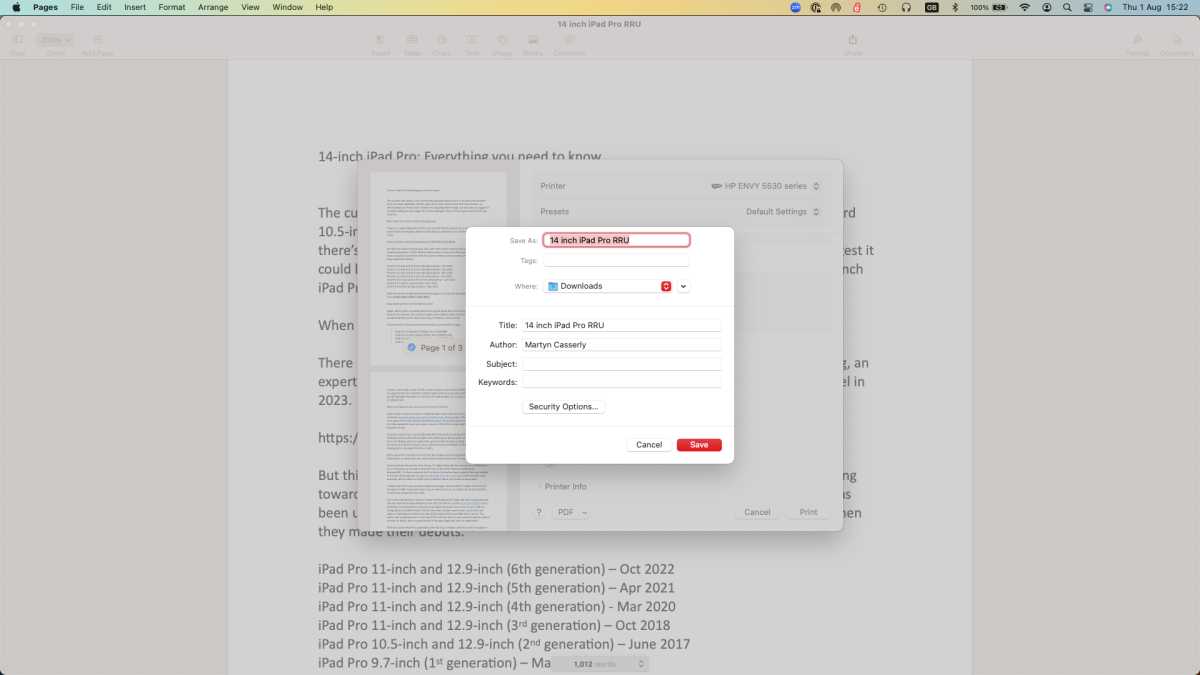The height and width of the screenshot is (675, 1200).
Task: Open the Insert menu in the menu bar
Action: point(135,7)
